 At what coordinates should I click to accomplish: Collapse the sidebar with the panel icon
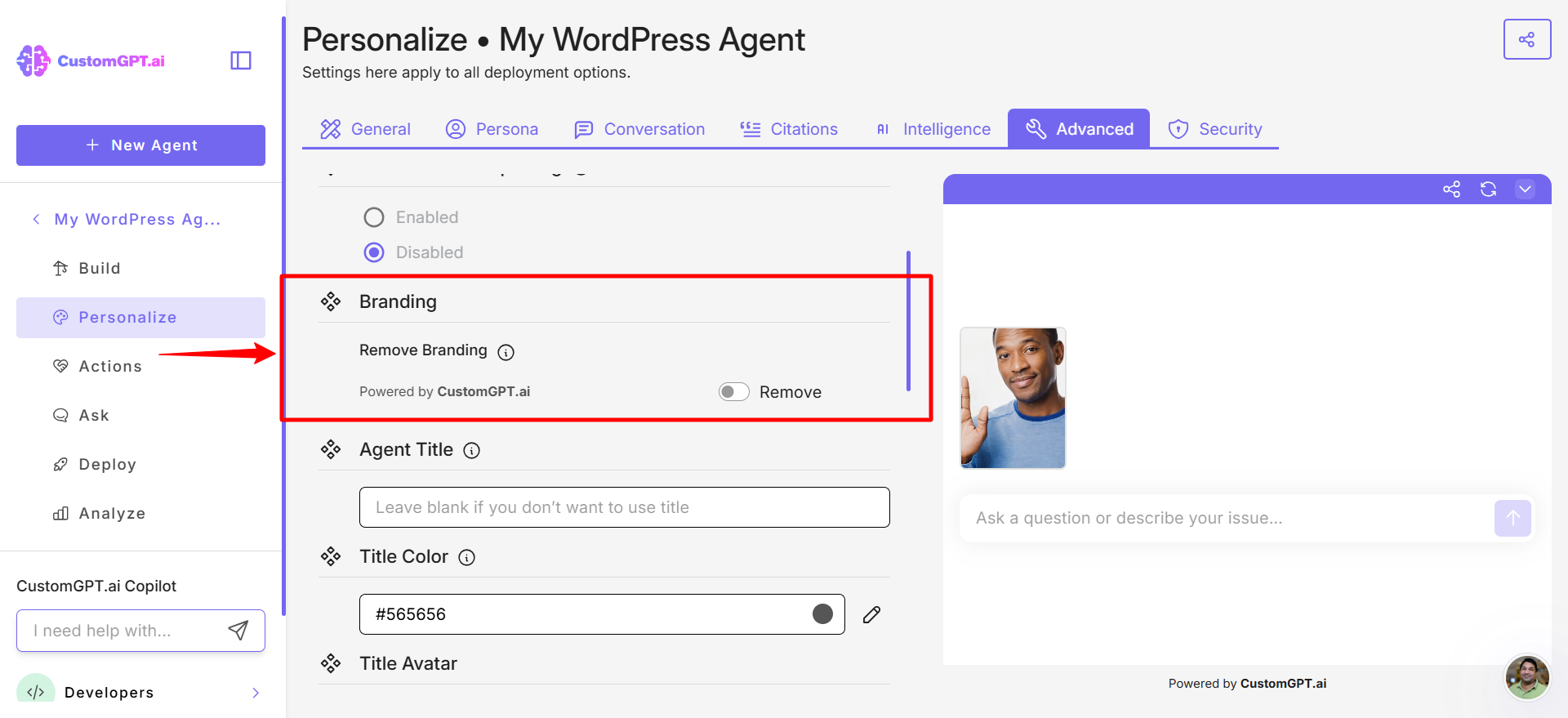click(241, 60)
